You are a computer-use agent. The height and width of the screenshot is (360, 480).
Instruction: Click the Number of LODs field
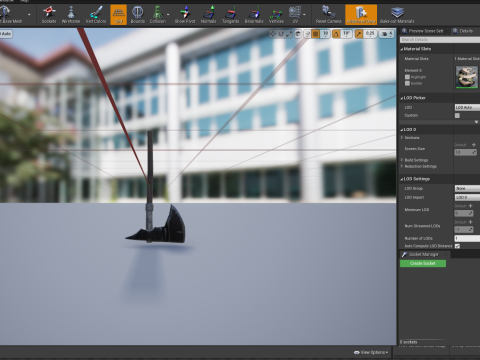[467, 238]
